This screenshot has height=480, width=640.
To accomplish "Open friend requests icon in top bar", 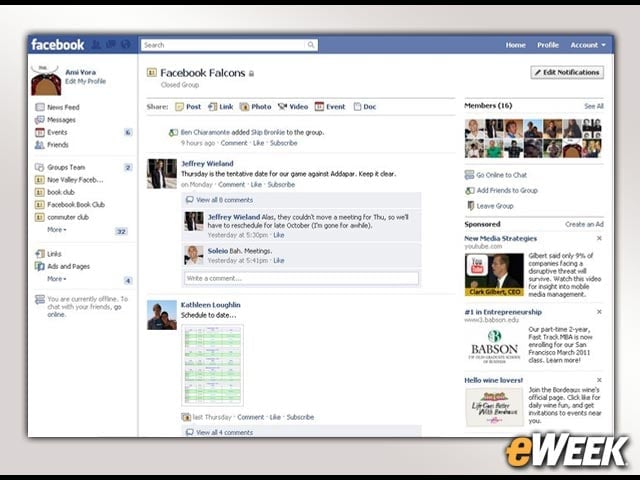I will pyautogui.click(x=96, y=44).
